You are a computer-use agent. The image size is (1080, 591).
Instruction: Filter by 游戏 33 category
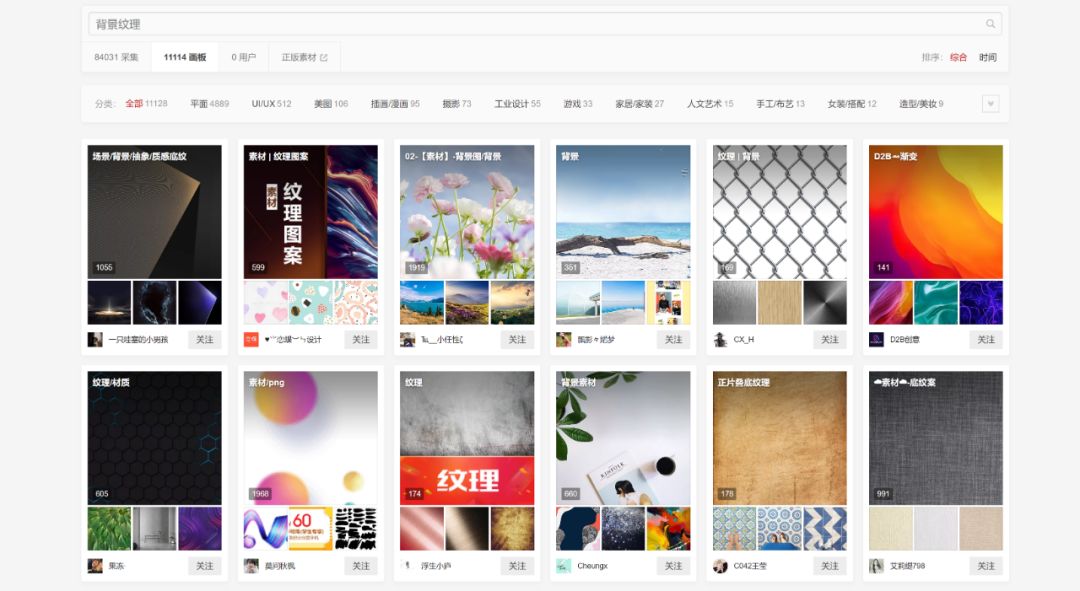(x=578, y=104)
